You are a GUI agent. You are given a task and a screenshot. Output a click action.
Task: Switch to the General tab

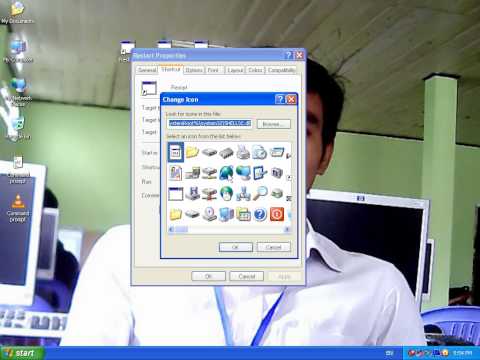tap(147, 70)
